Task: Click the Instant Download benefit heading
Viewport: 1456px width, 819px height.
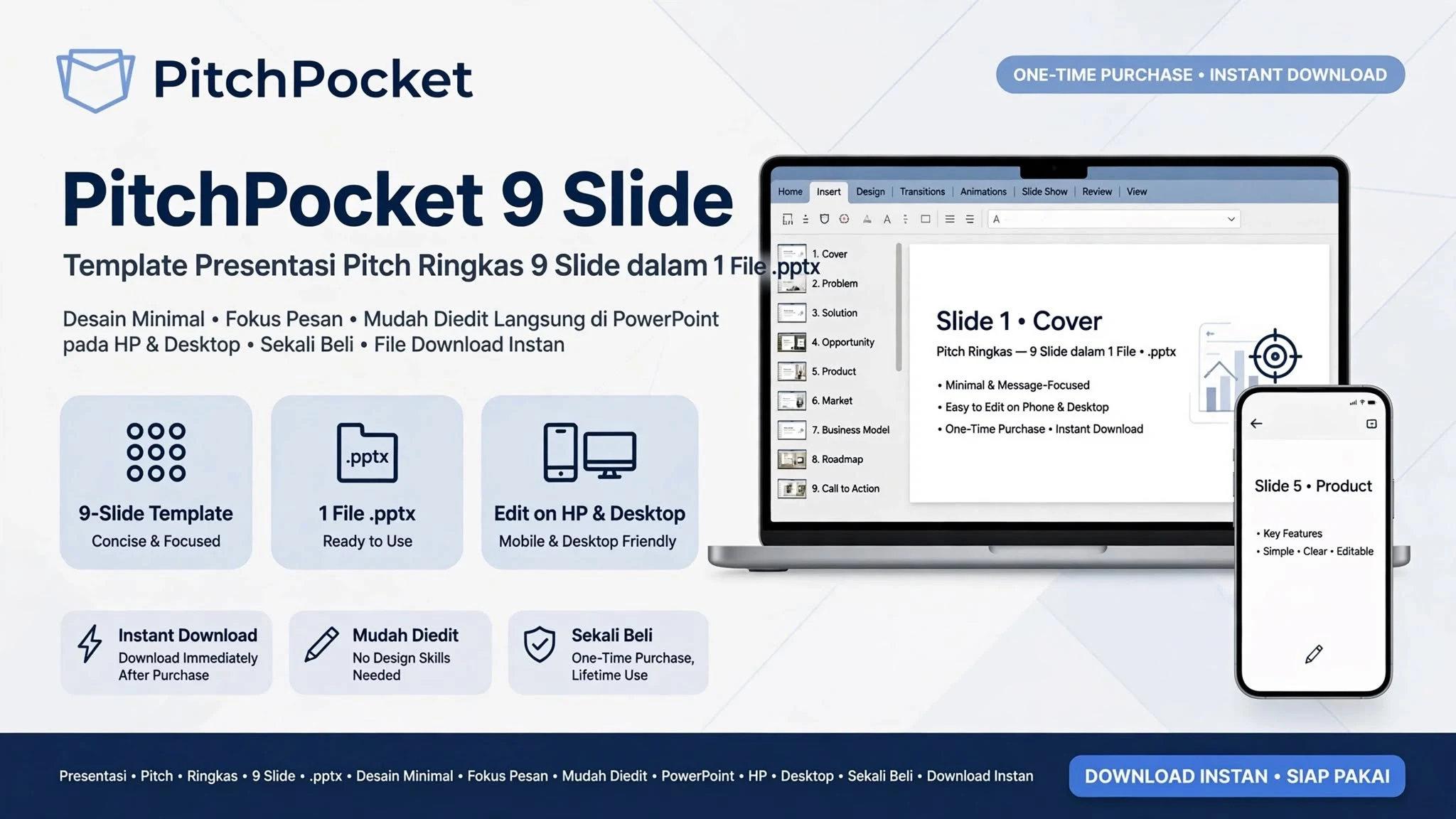Action: (188, 636)
